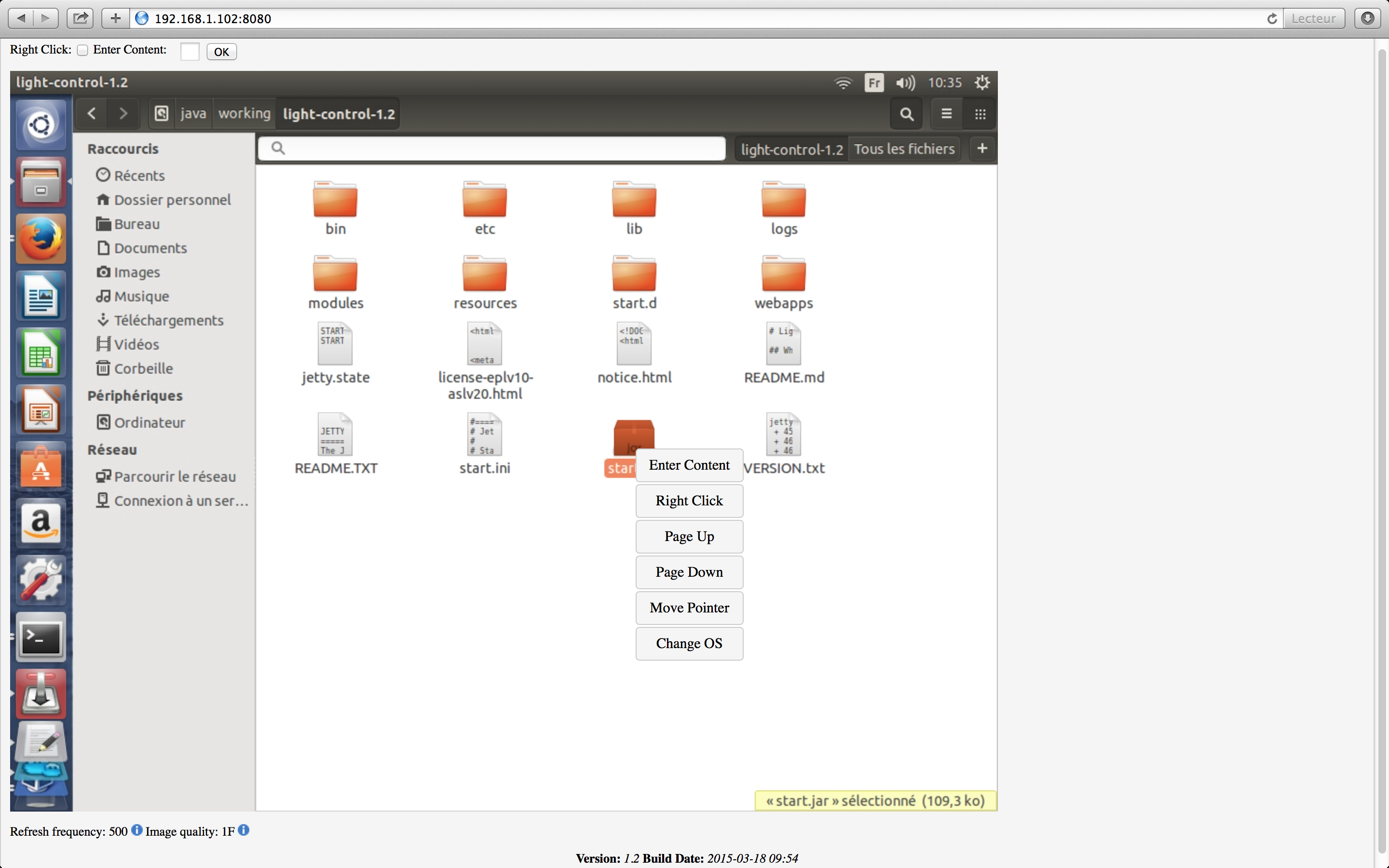Open the webapps folder
Screen dimensions: 1389x868
(x=783, y=275)
